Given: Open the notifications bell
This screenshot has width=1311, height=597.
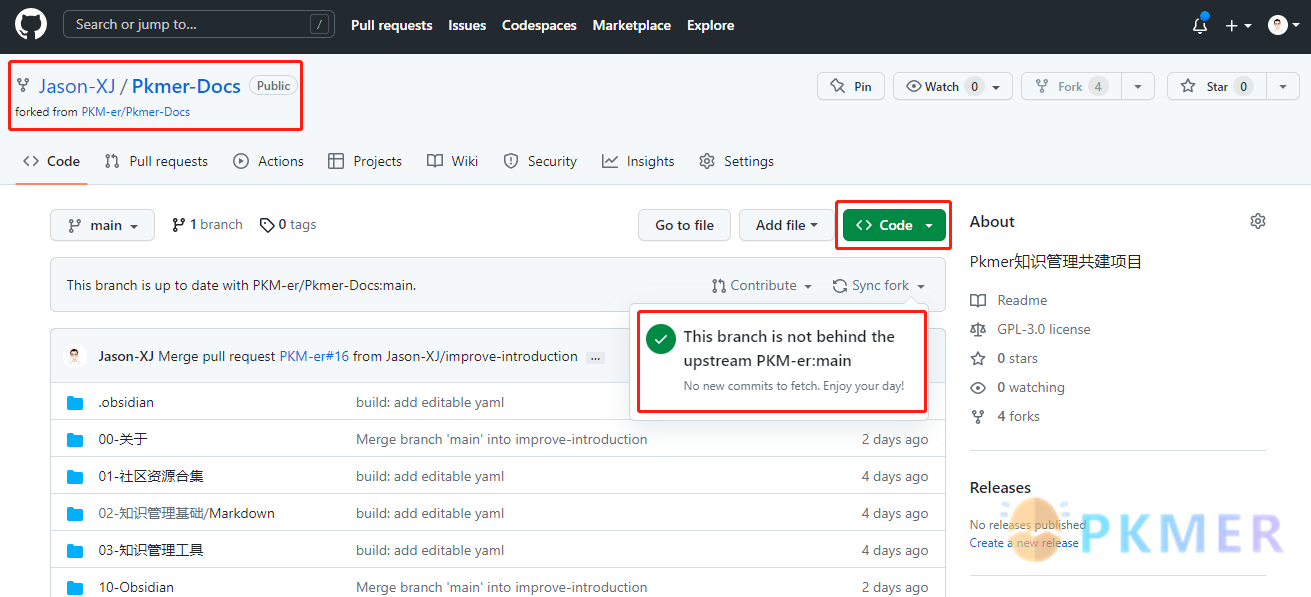Looking at the screenshot, I should (x=1200, y=25).
